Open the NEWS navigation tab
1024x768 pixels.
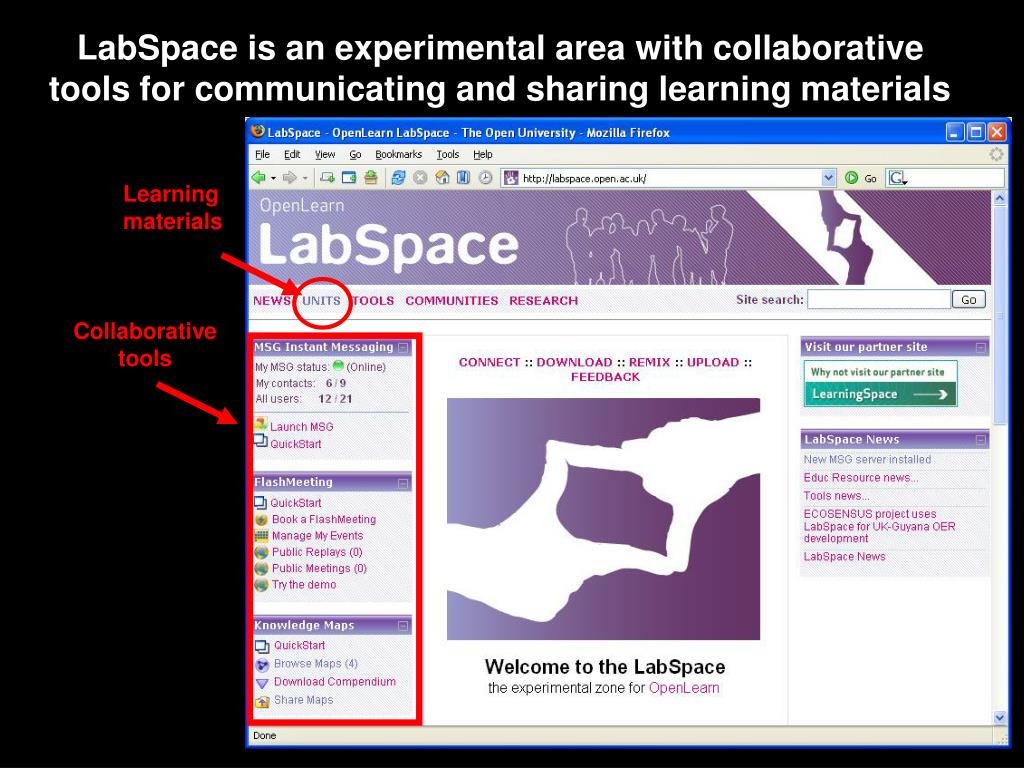point(272,300)
